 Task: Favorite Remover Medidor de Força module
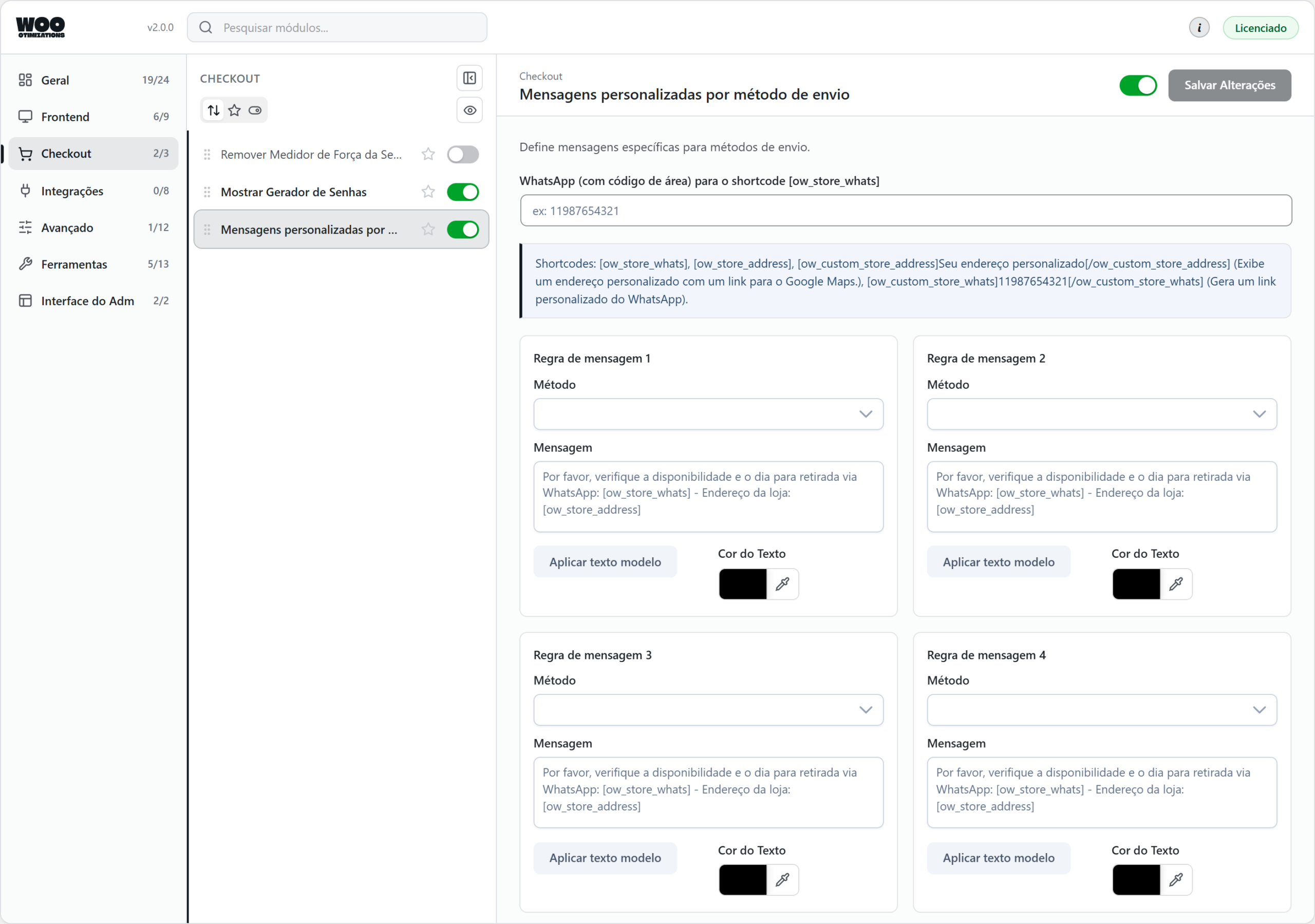click(428, 154)
